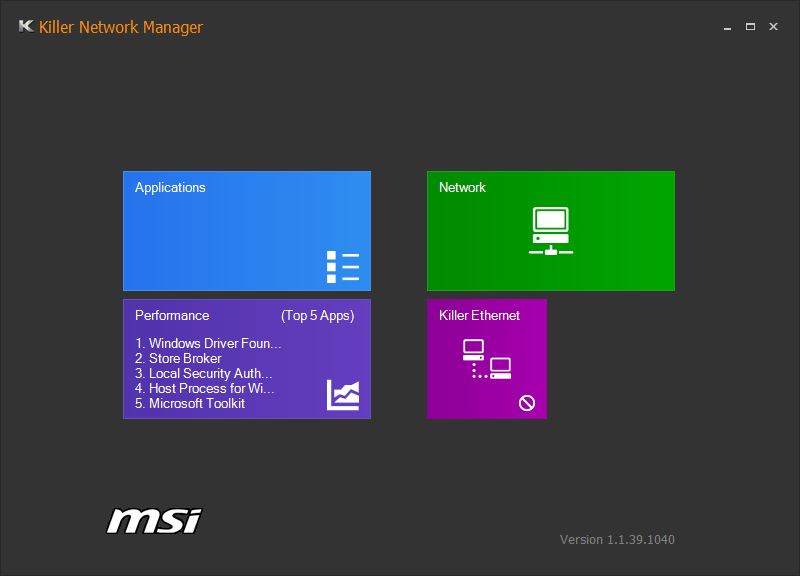
Task: Open the Performance tile heading
Action: click(x=172, y=315)
